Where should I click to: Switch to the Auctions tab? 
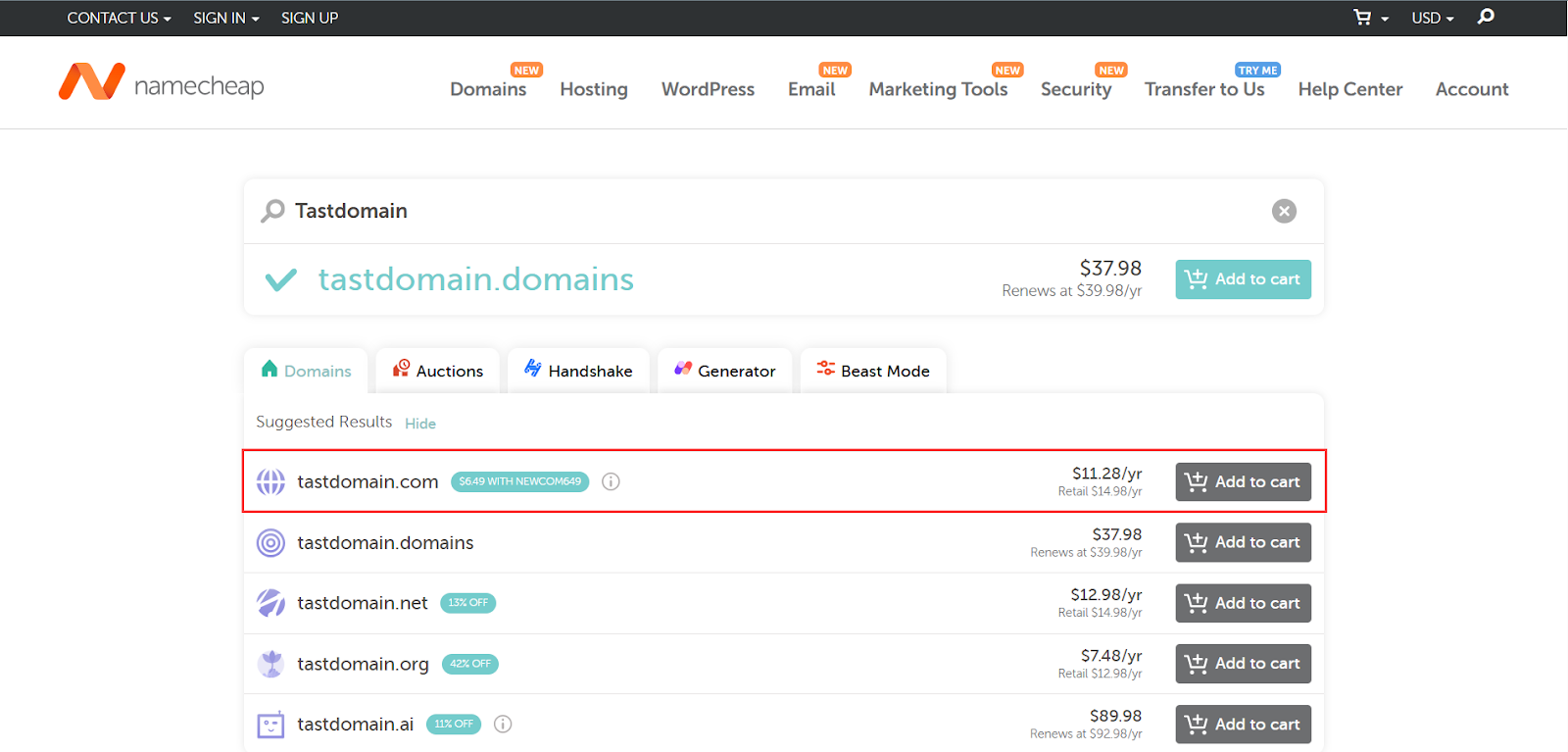pyautogui.click(x=438, y=371)
